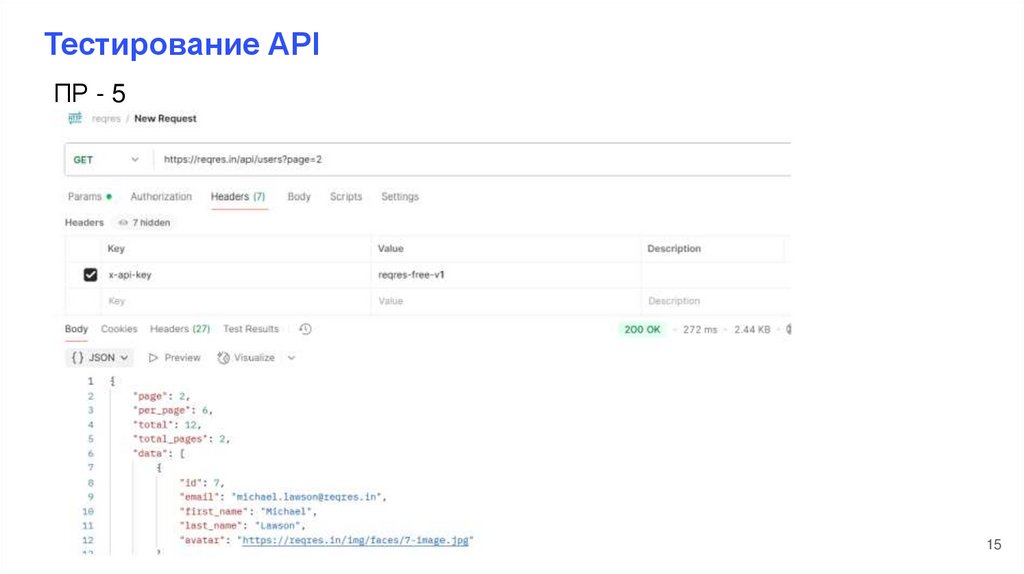This screenshot has width=1024, height=574.
Task: Click the eye icon for 7 hidden headers
Action: [123, 223]
